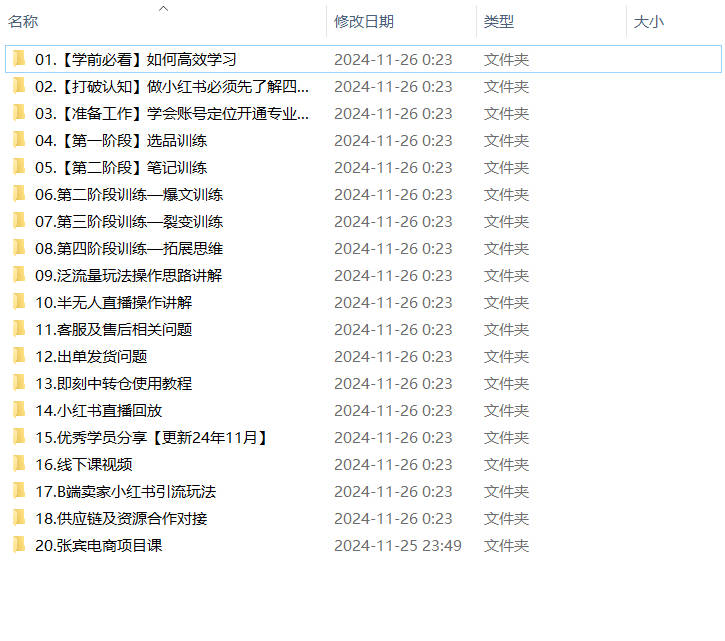Sort by the 类型 column header
This screenshot has height=641, width=725.
tap(499, 22)
